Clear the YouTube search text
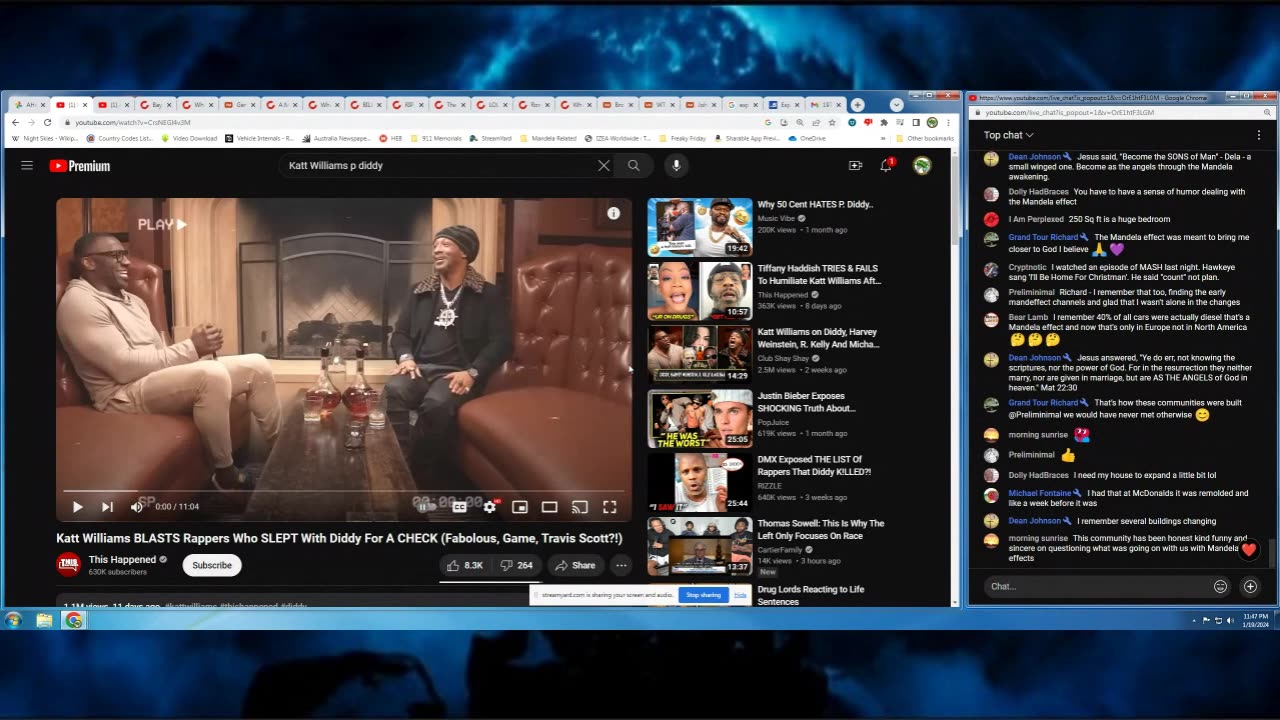 pos(604,166)
